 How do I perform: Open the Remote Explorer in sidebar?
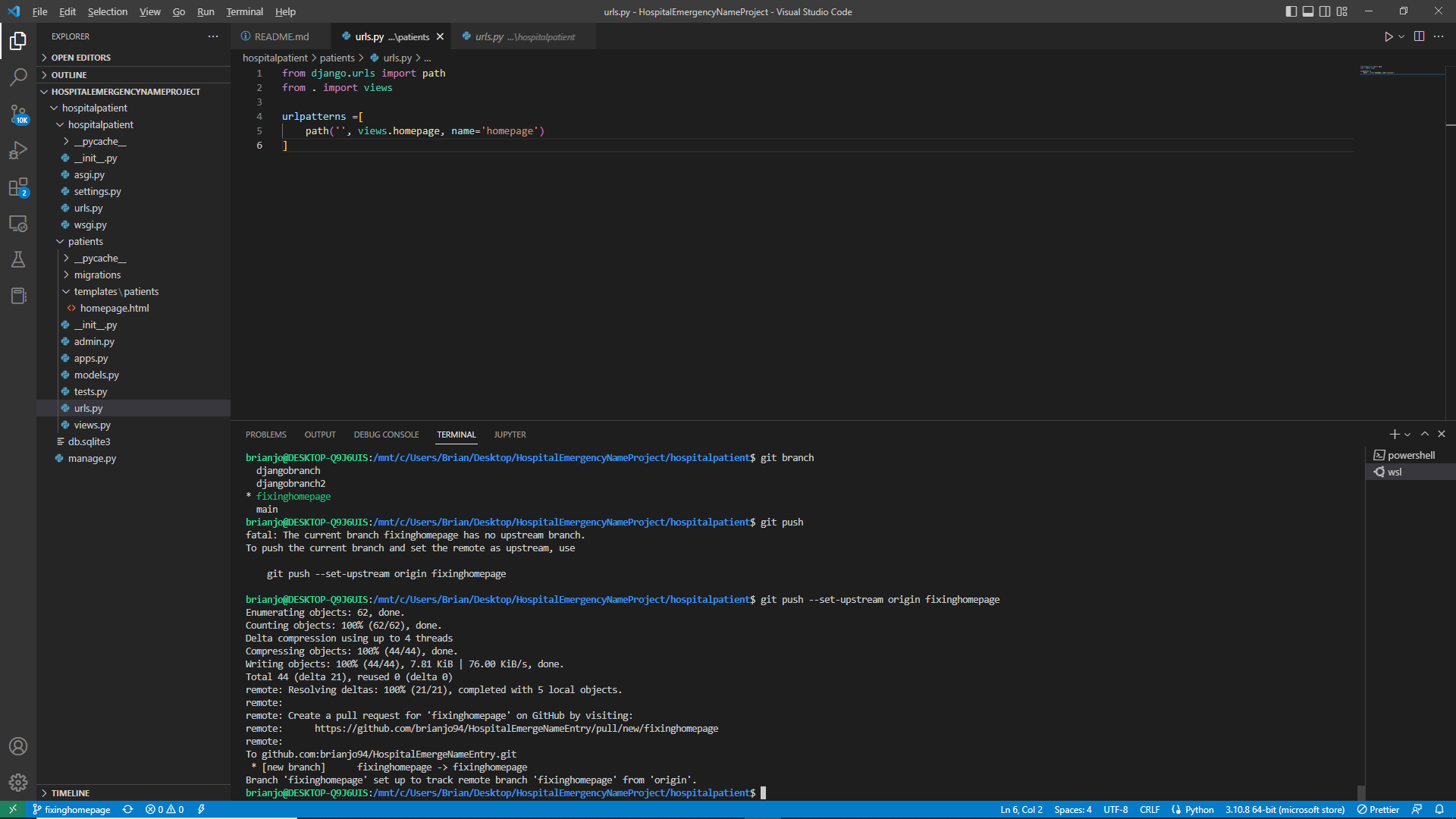(x=18, y=224)
